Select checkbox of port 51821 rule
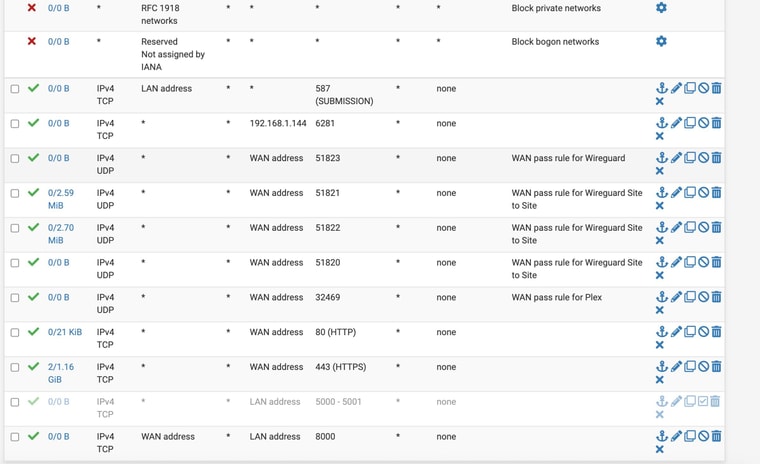 15,193
